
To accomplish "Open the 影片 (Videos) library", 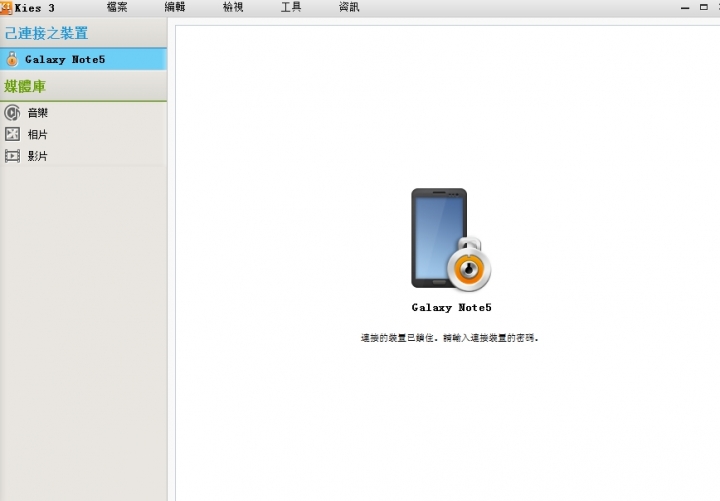I will [x=38, y=156].
